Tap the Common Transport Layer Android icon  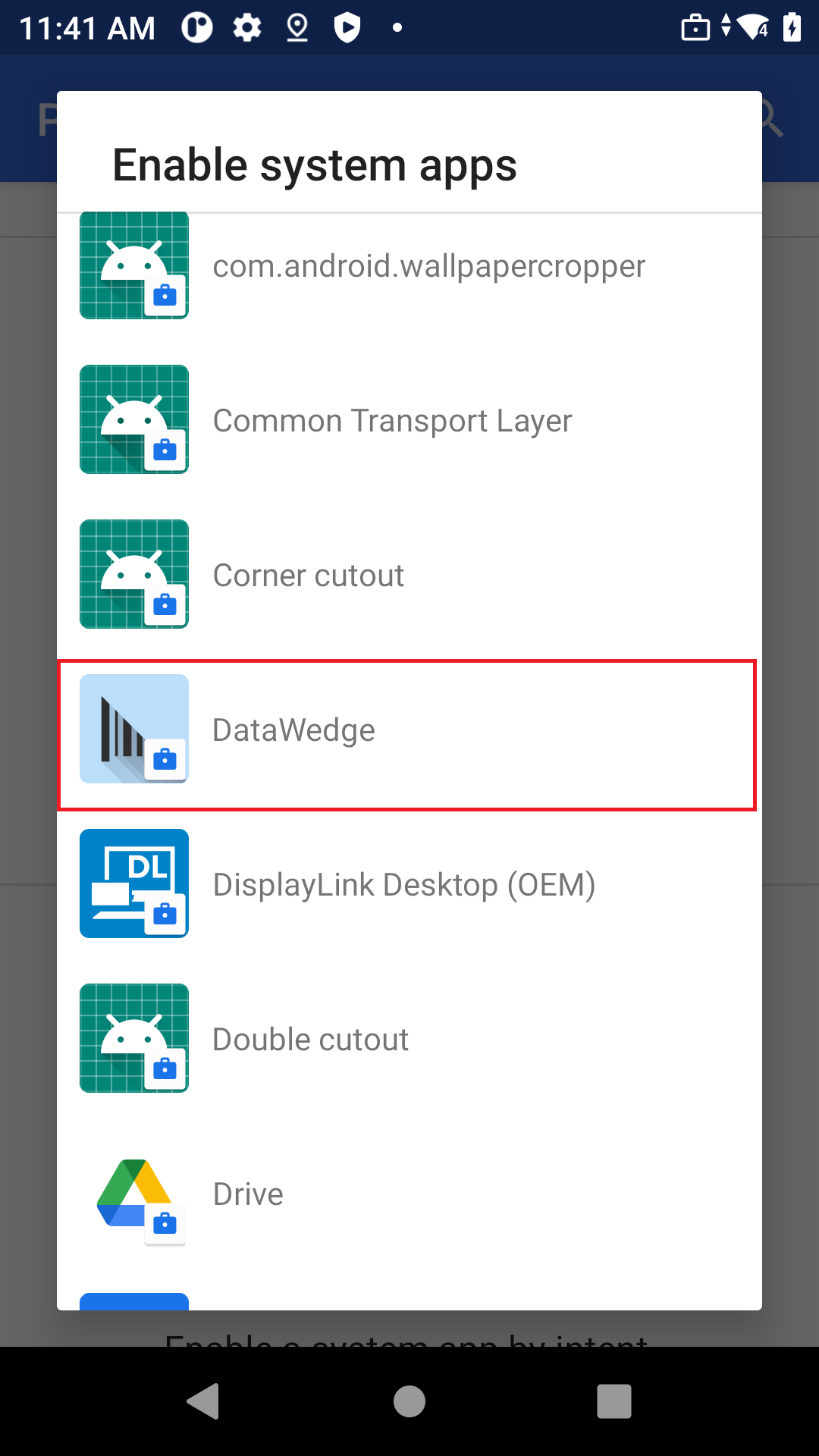click(134, 419)
